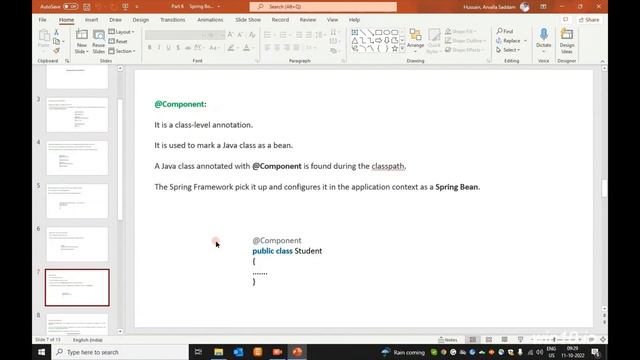This screenshot has height=360, width=640.
Task: Click Replace button in Editing group
Action: tap(508, 41)
